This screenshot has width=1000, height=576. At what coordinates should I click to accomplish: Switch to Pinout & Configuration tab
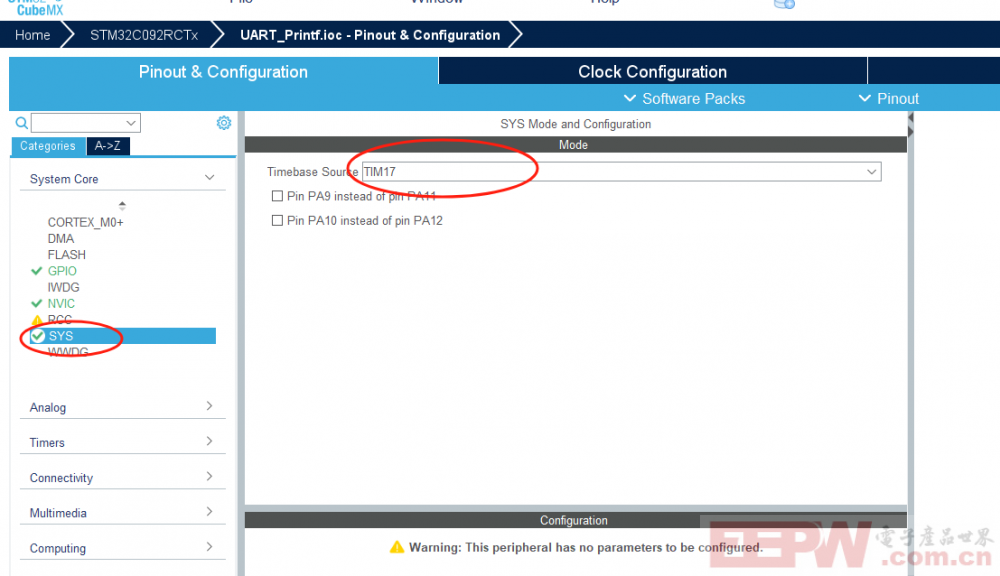pos(223,71)
